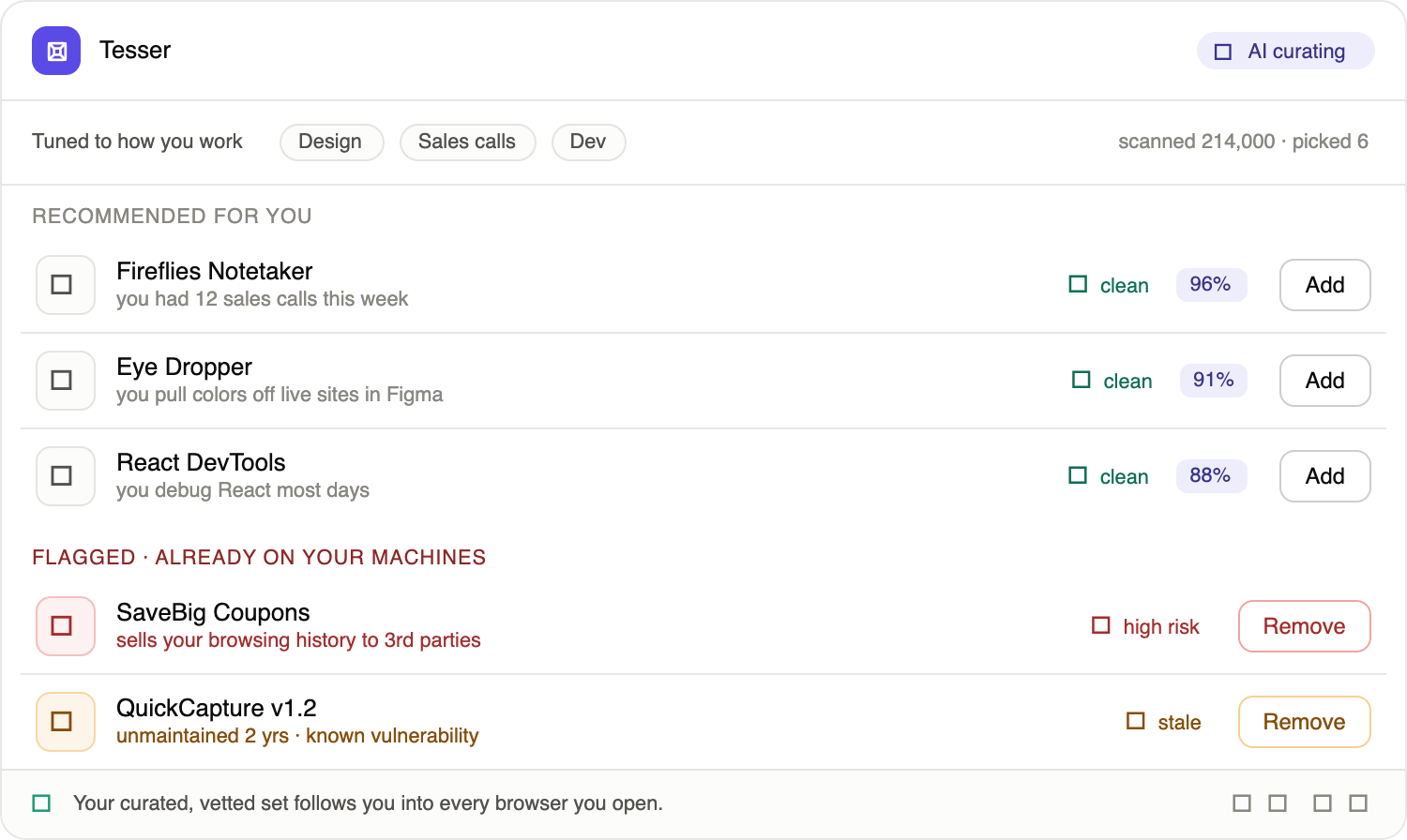Click 'Flagged · already on your machines' heading

[x=259, y=558]
